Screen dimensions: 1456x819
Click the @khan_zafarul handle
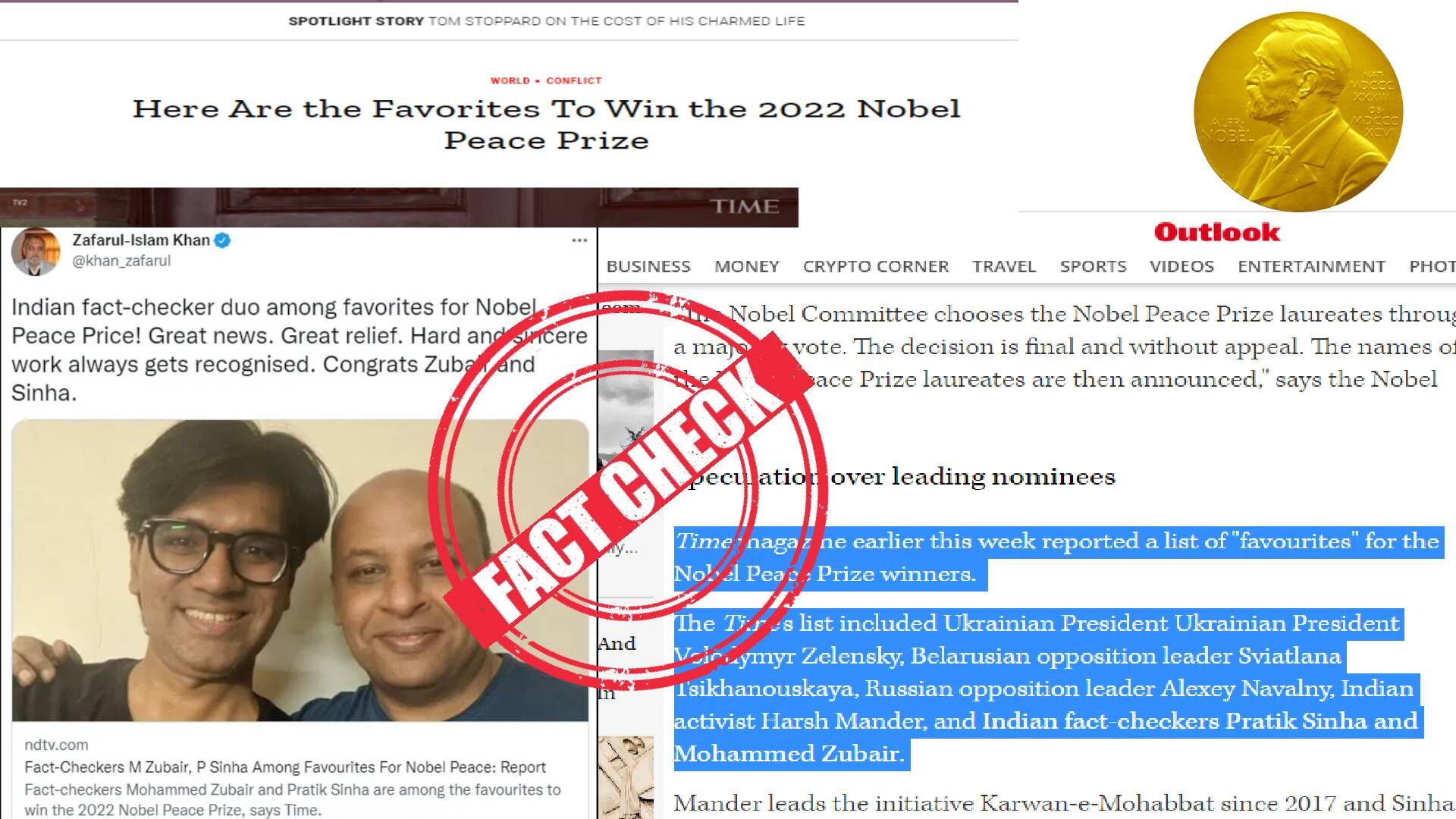(121, 261)
